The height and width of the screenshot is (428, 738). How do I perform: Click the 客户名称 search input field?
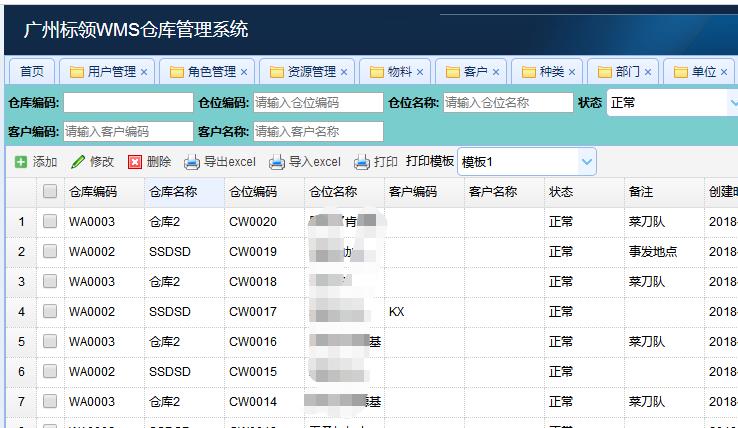318,132
